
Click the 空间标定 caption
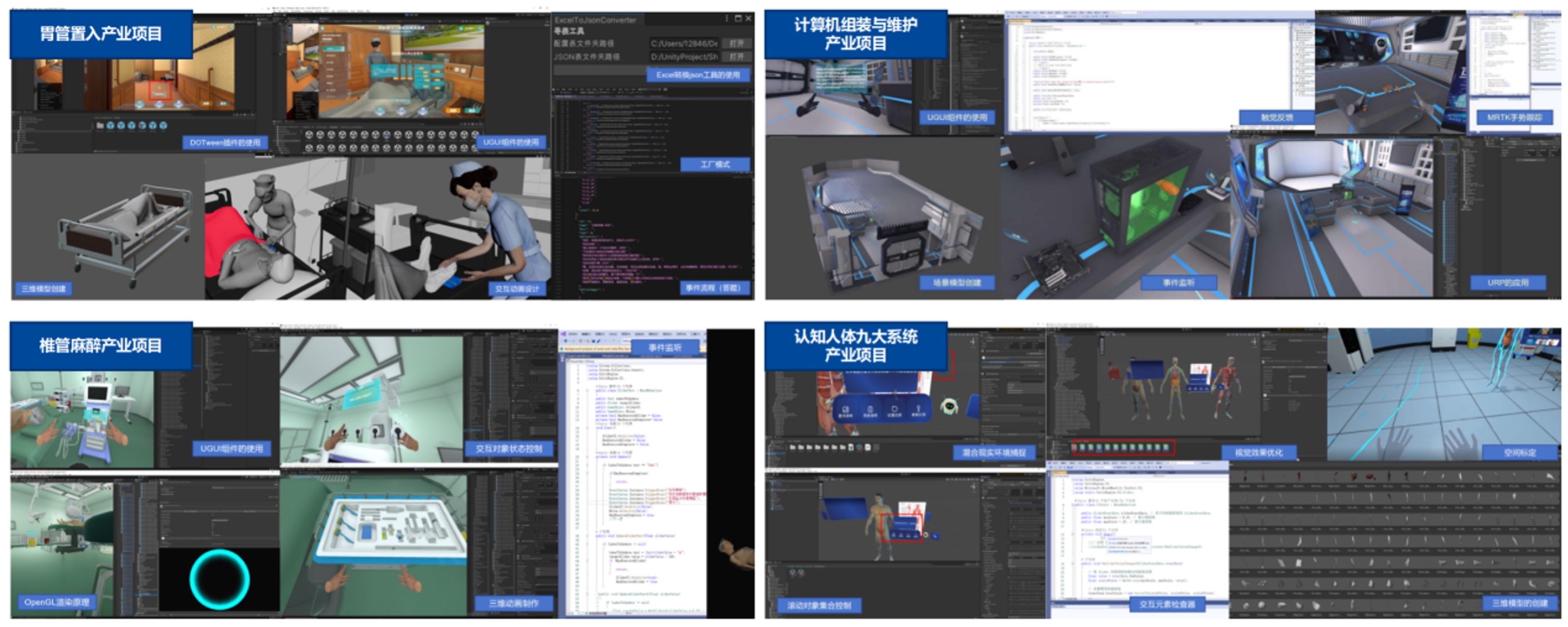[1519, 453]
